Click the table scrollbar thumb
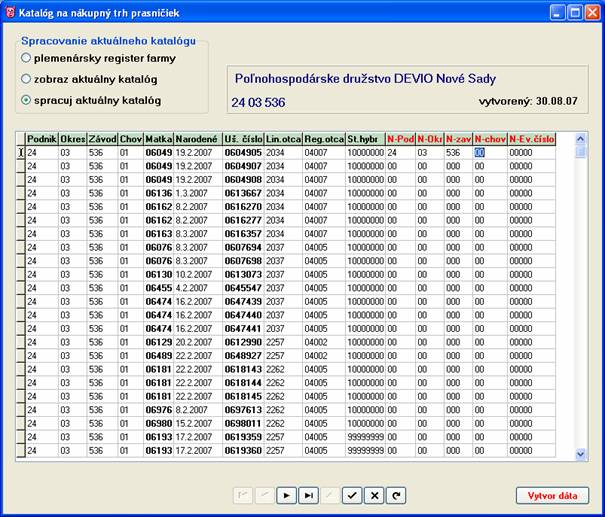The height and width of the screenshot is (517, 605). tap(580, 152)
